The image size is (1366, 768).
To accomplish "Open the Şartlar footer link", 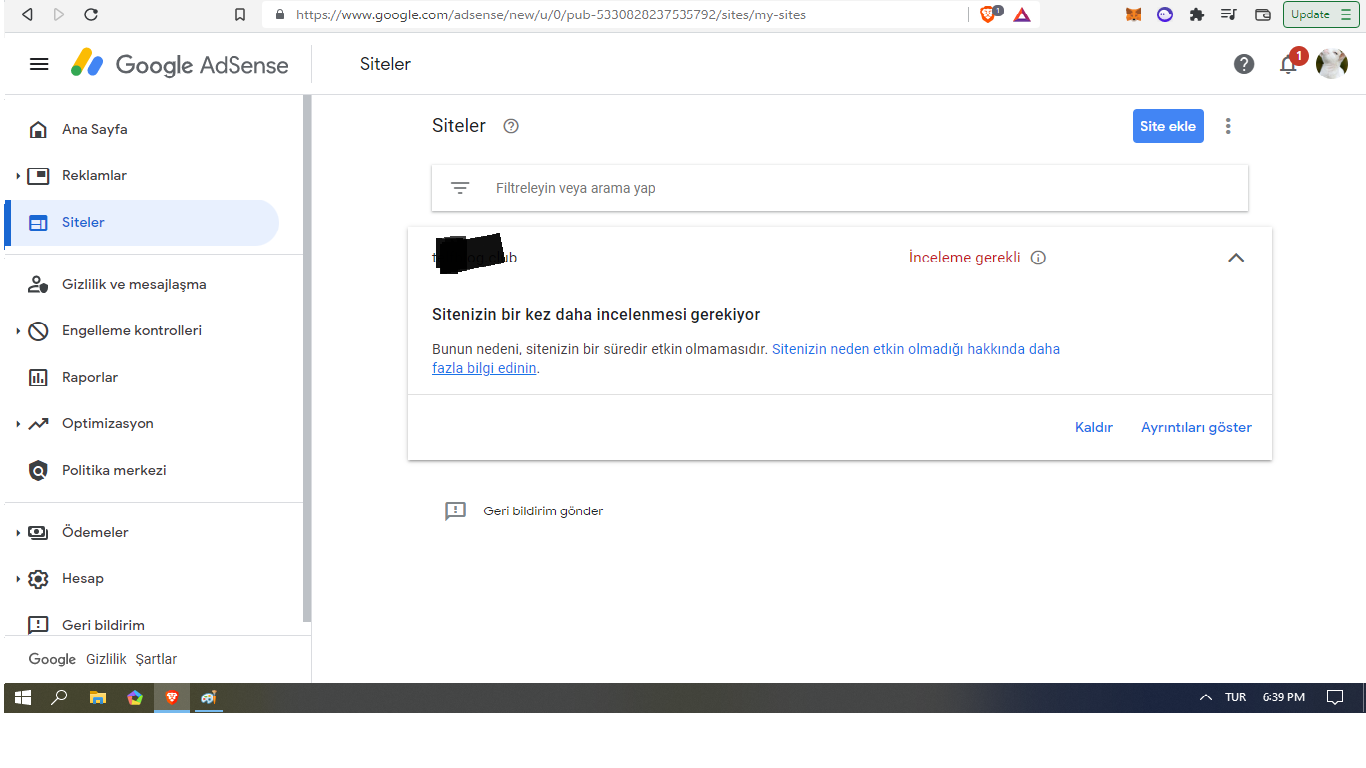I will pos(156,659).
